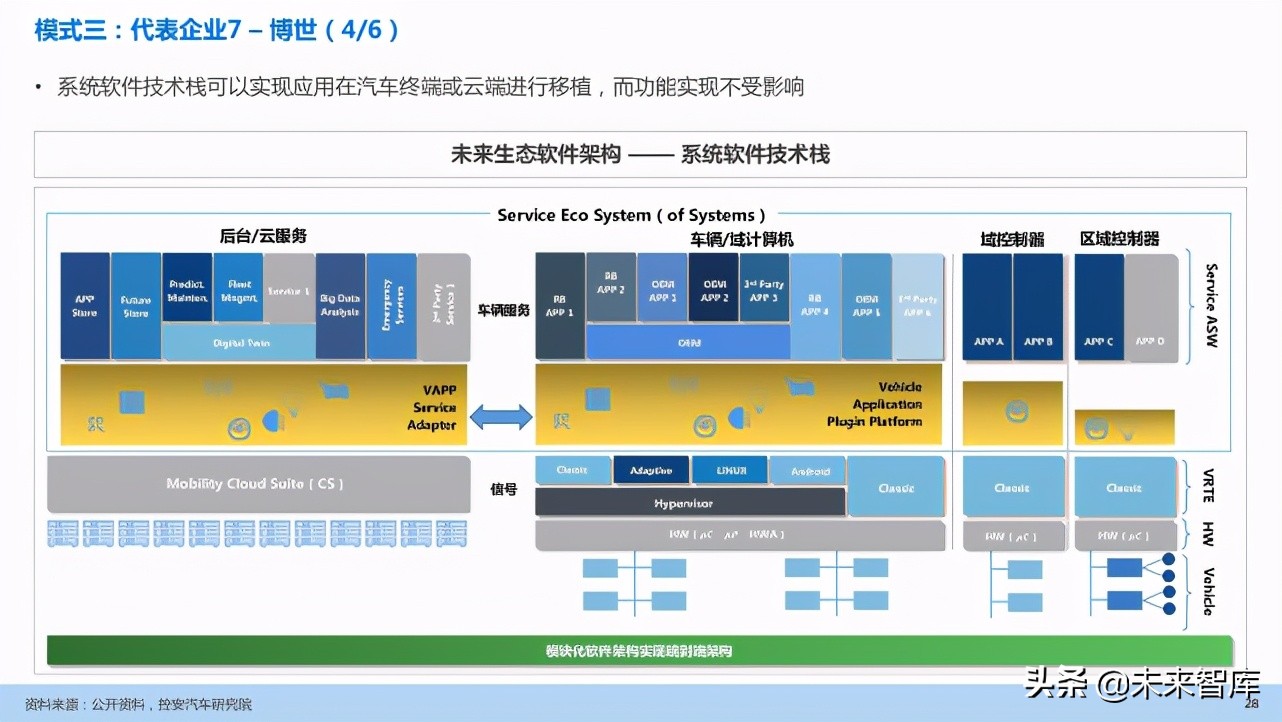Click the 车辆/域计算机 heading
The image size is (1282, 722).
click(742, 239)
